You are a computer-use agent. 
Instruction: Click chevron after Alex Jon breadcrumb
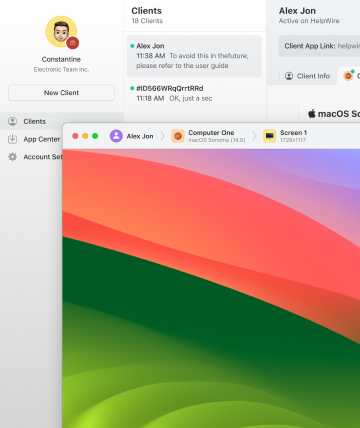pos(163,136)
